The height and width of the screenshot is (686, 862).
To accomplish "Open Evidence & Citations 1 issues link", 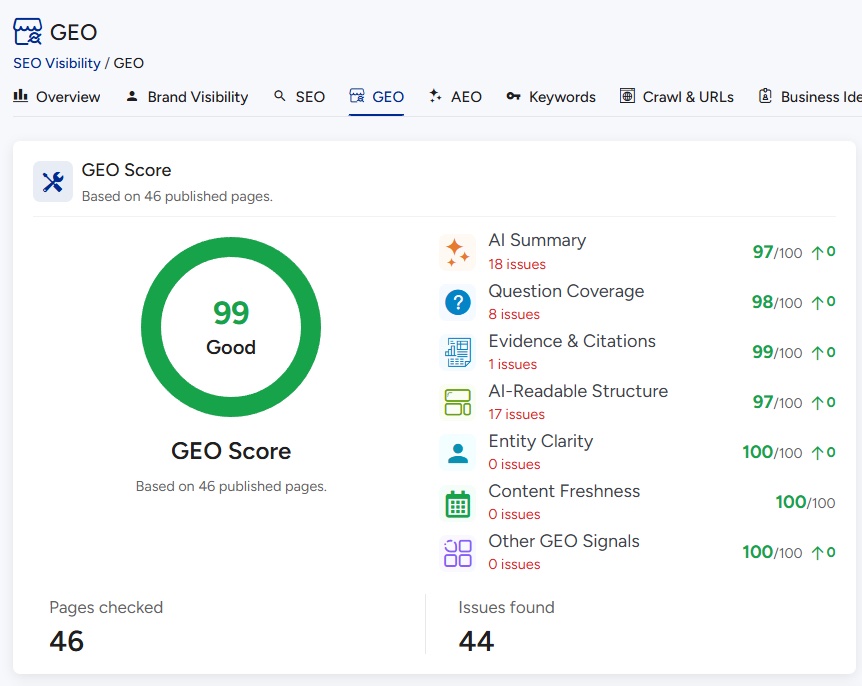I will point(512,364).
